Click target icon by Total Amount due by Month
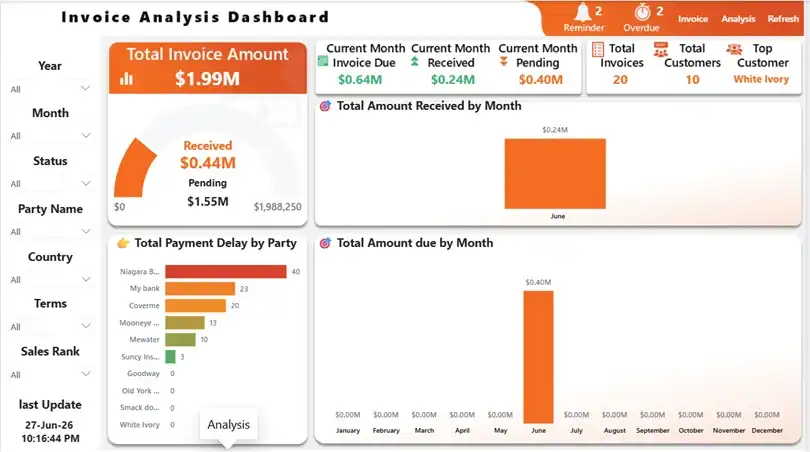 coord(325,243)
